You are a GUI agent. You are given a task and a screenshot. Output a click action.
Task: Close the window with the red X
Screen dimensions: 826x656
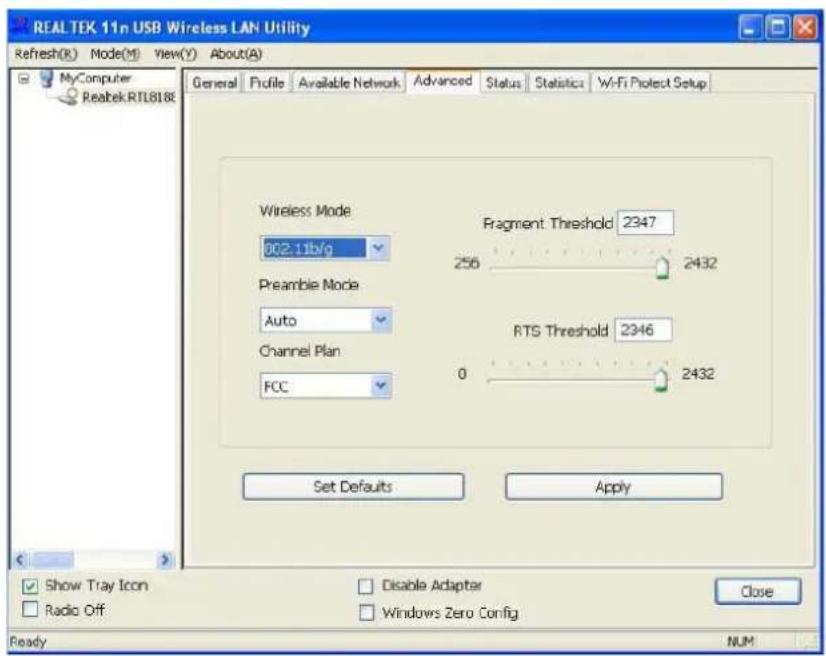click(x=805, y=27)
